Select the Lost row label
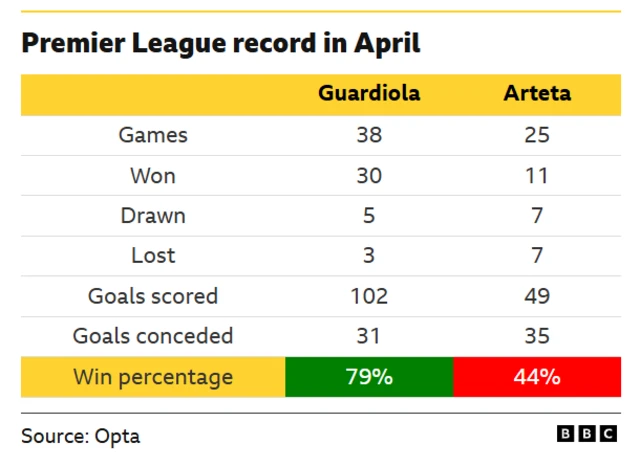The image size is (640, 466). (x=153, y=255)
